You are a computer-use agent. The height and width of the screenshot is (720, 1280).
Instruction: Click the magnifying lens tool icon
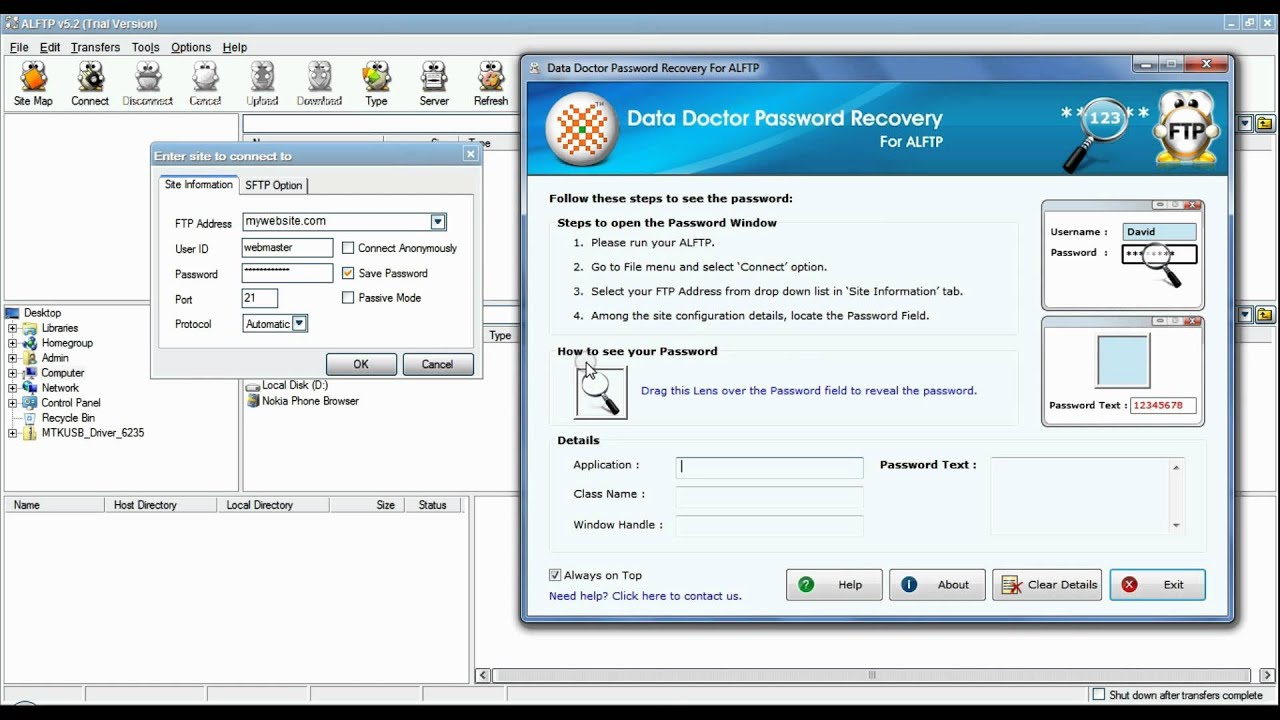click(601, 391)
